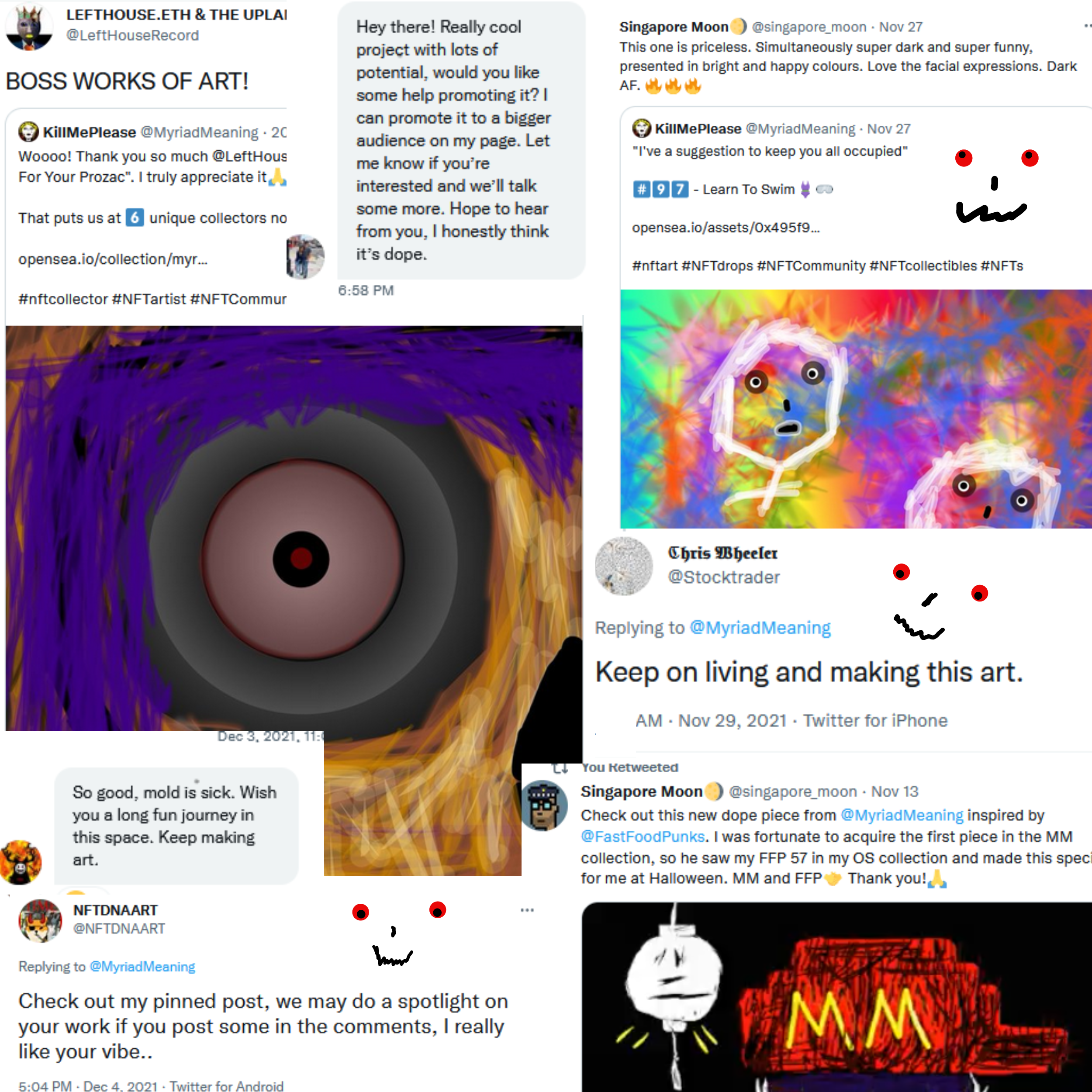Open the @MyriadMeaning link under NFTDNAART
Viewport: 1092px width, 1092px height.
click(142, 967)
